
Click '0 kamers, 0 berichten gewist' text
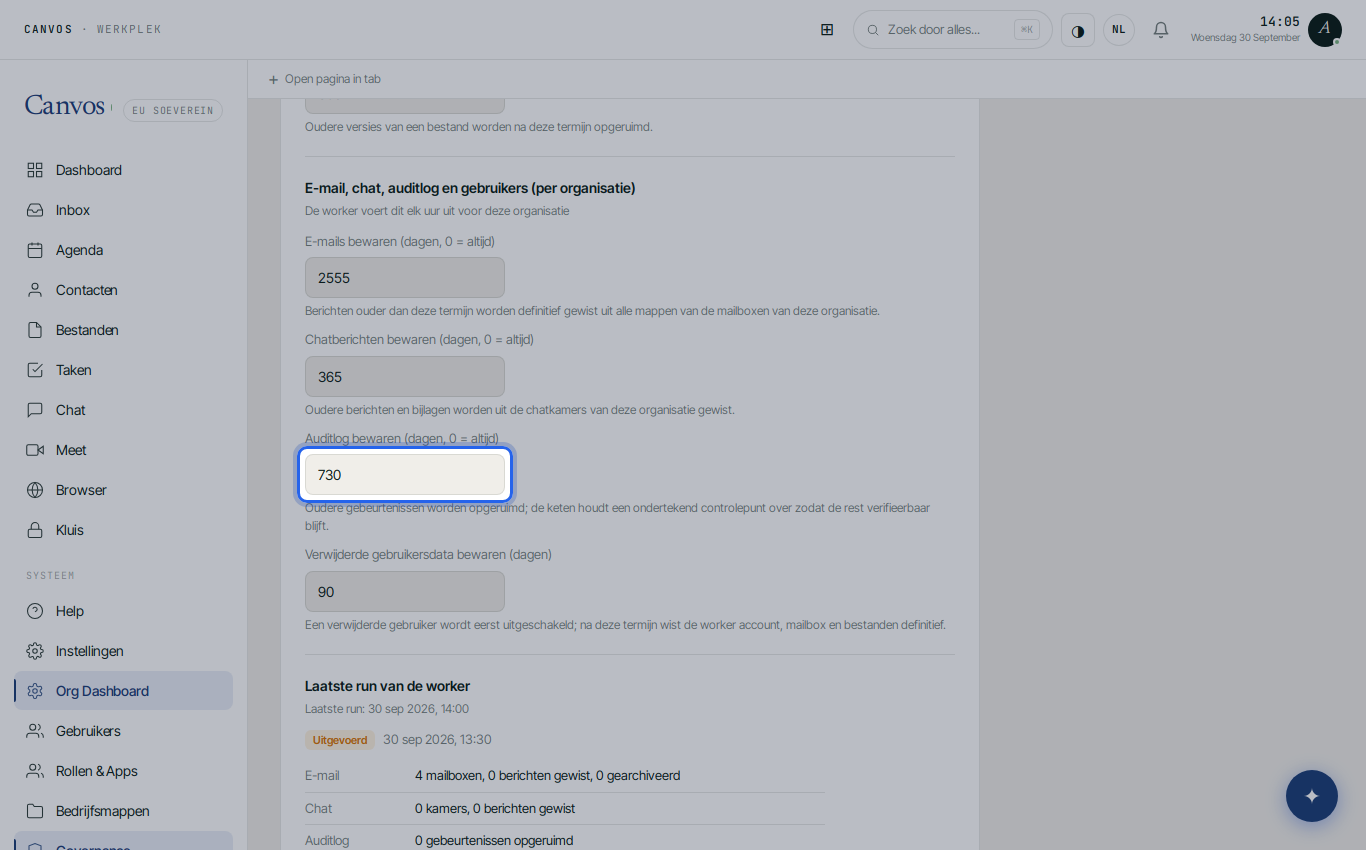(495, 808)
